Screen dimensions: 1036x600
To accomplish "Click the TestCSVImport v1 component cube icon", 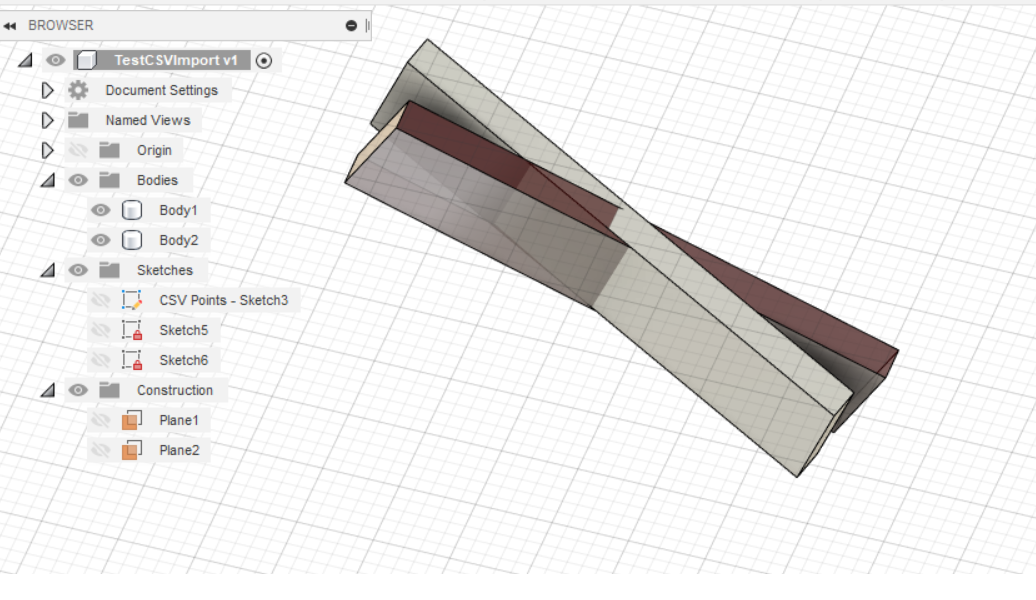I will coord(86,60).
